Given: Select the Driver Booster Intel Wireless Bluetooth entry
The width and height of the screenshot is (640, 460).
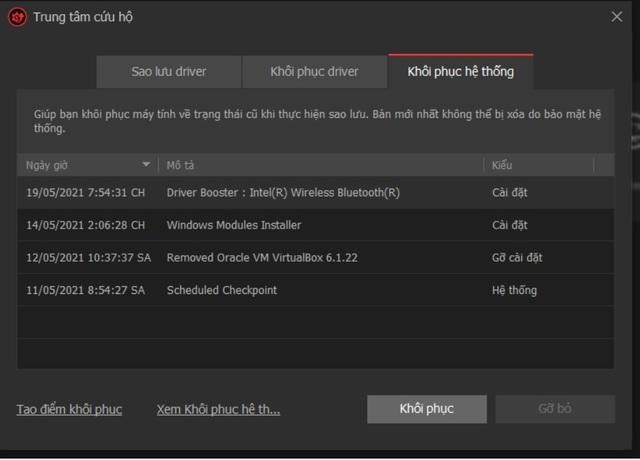Looking at the screenshot, I should tap(283, 193).
